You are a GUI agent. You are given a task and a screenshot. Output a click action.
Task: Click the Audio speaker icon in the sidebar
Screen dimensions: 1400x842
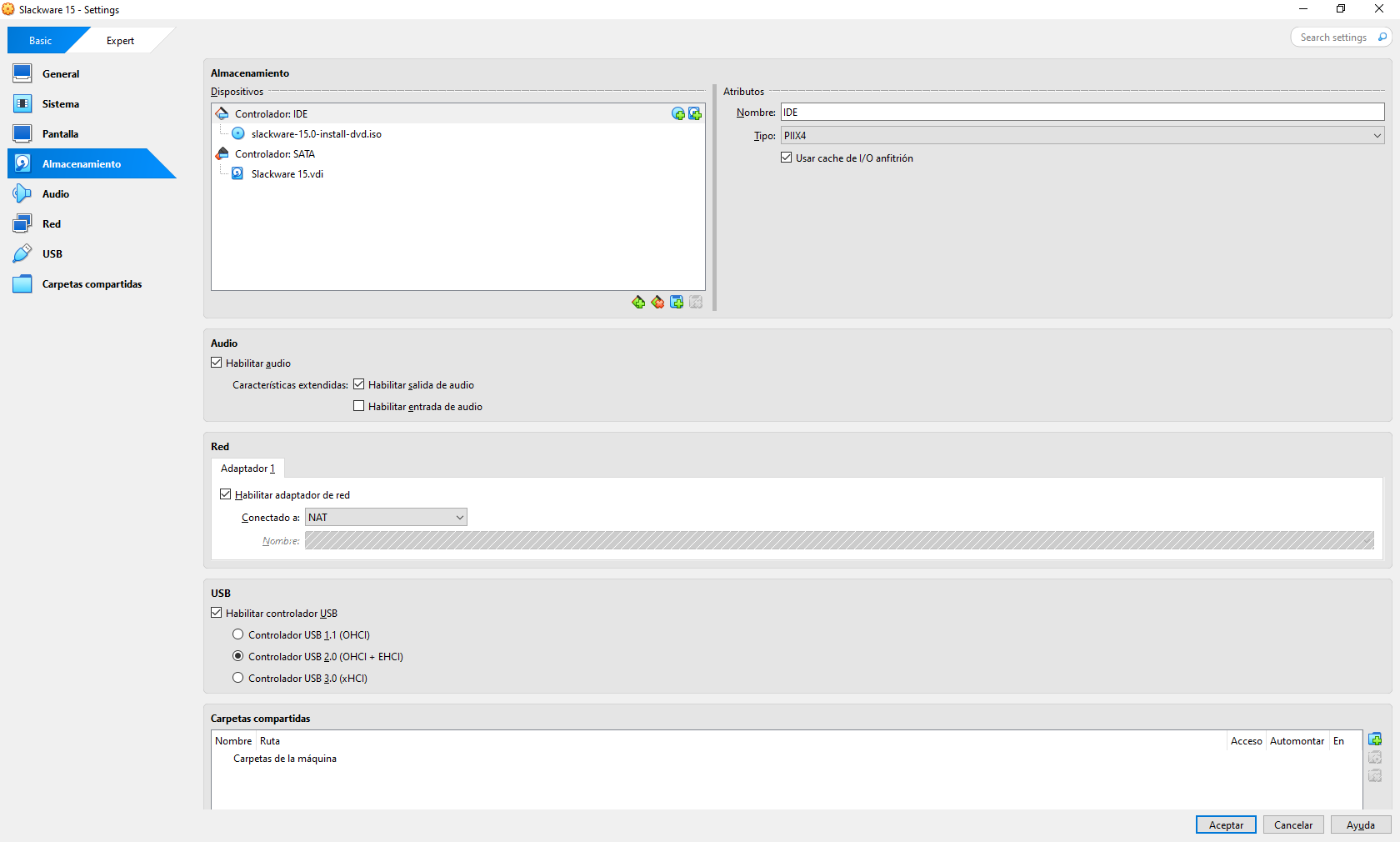pos(22,193)
